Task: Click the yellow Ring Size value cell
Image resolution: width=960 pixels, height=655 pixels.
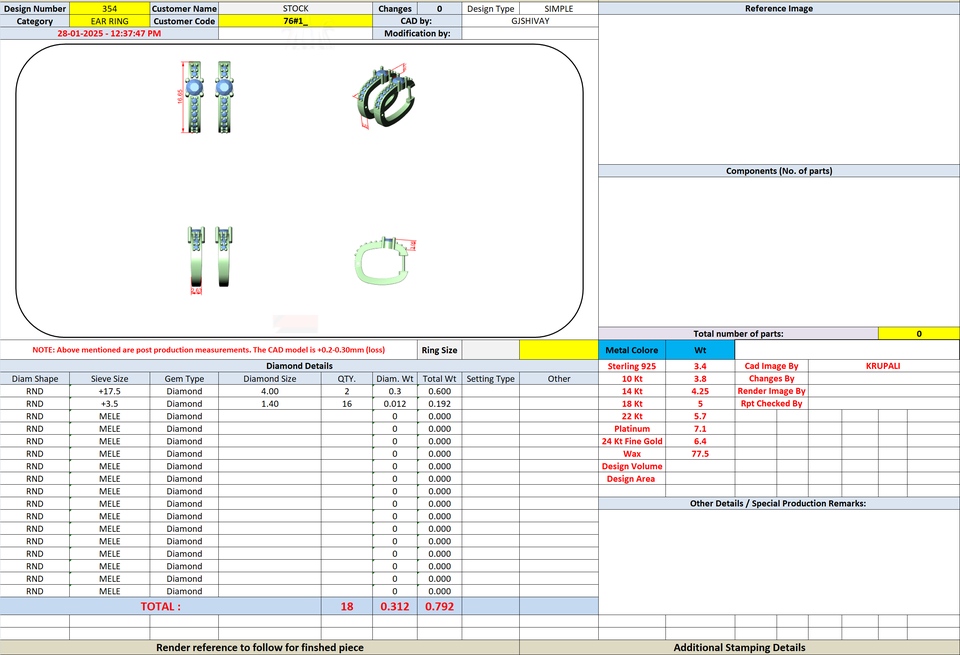Action: click(x=558, y=350)
